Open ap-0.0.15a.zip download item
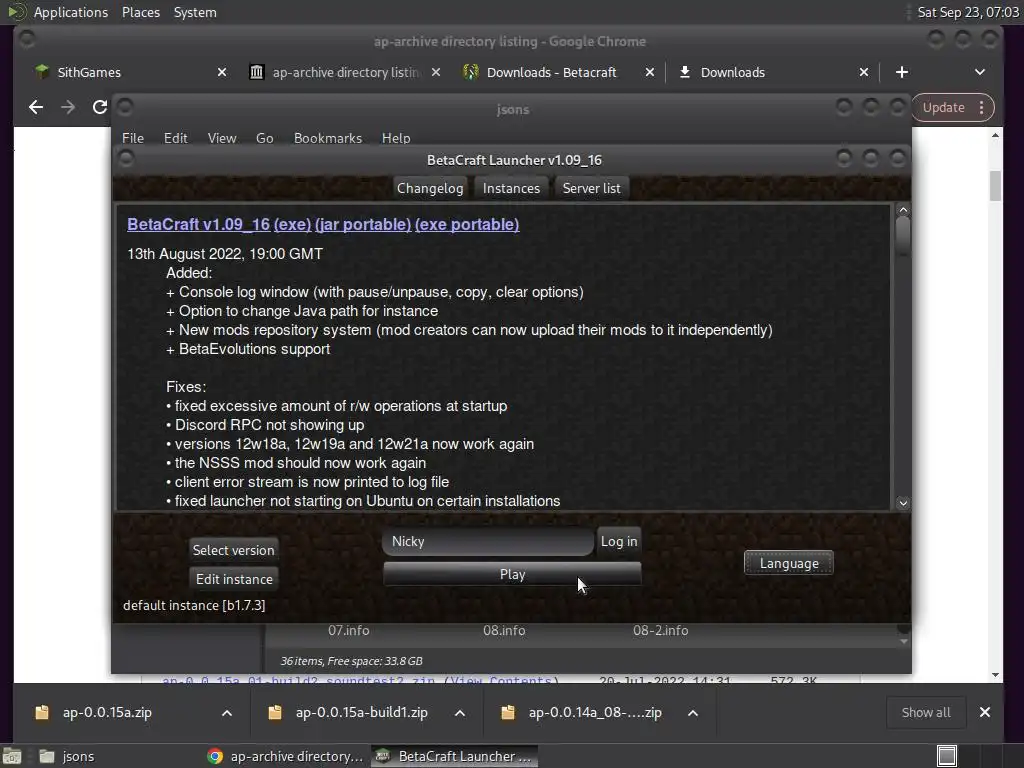Viewport: 1024px width, 768px height. (107, 712)
